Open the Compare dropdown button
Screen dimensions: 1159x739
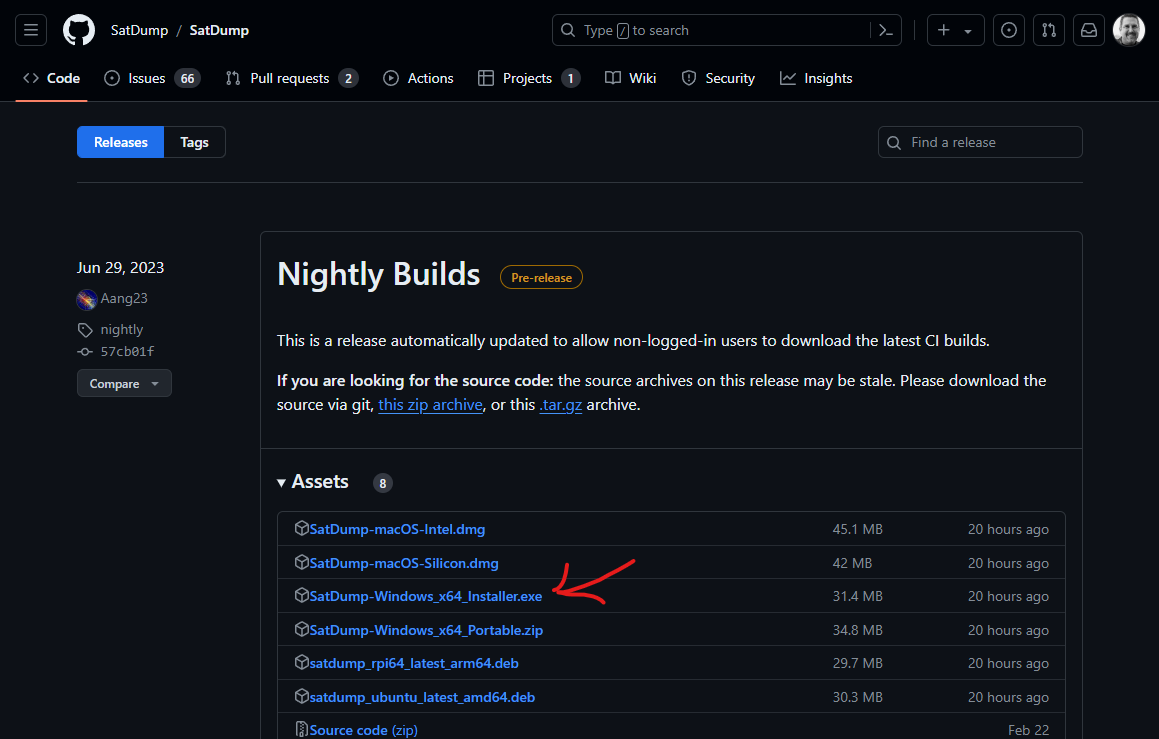click(x=124, y=384)
